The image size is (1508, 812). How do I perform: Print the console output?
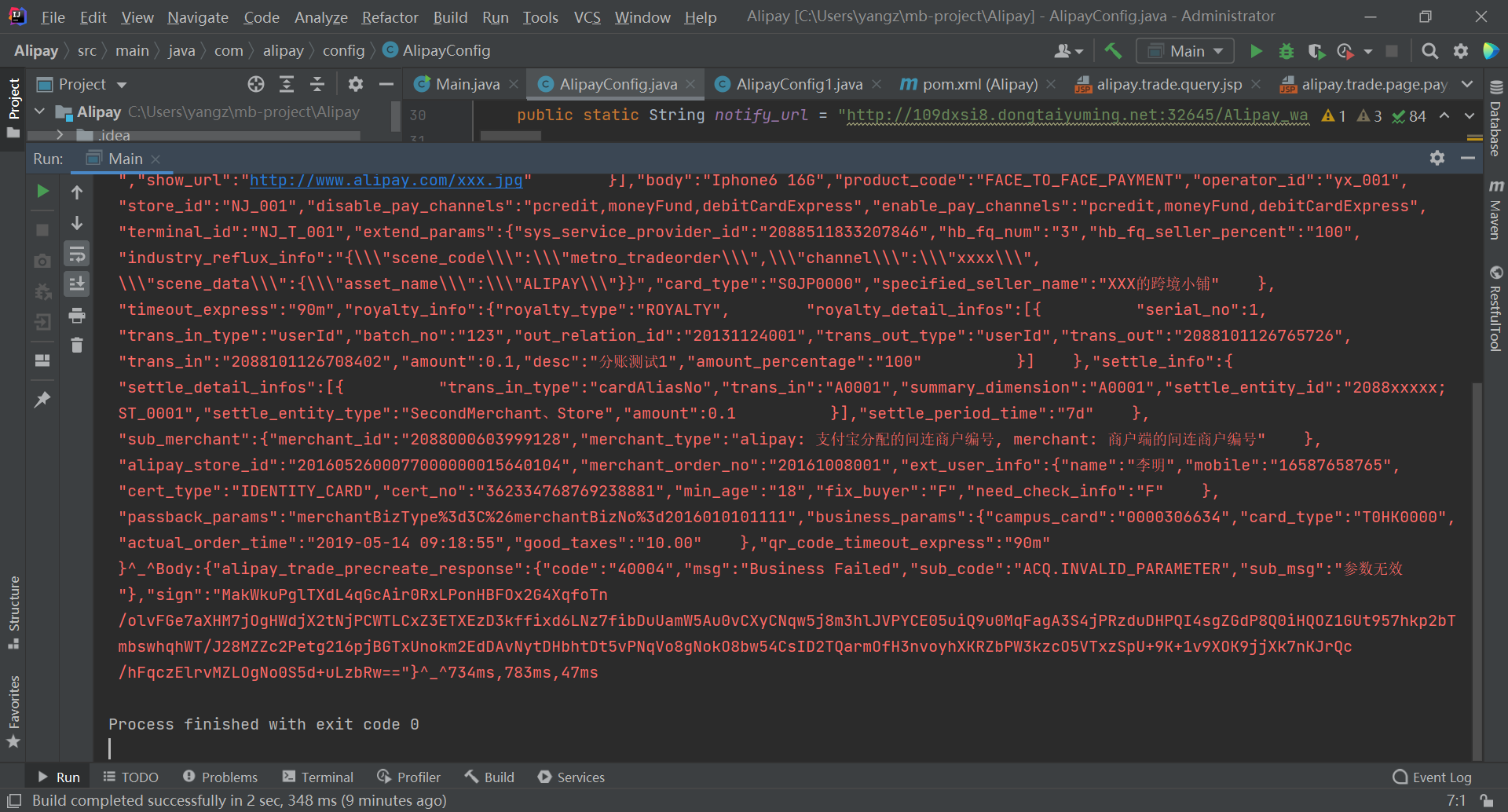click(77, 315)
